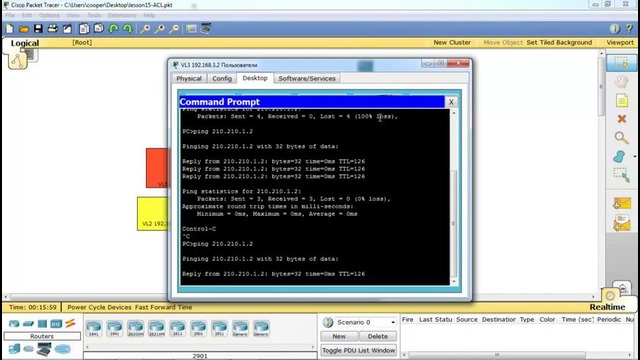Image resolution: width=640 pixels, height=360 pixels.
Task: Click the Viewport button
Action: [x=620, y=42]
